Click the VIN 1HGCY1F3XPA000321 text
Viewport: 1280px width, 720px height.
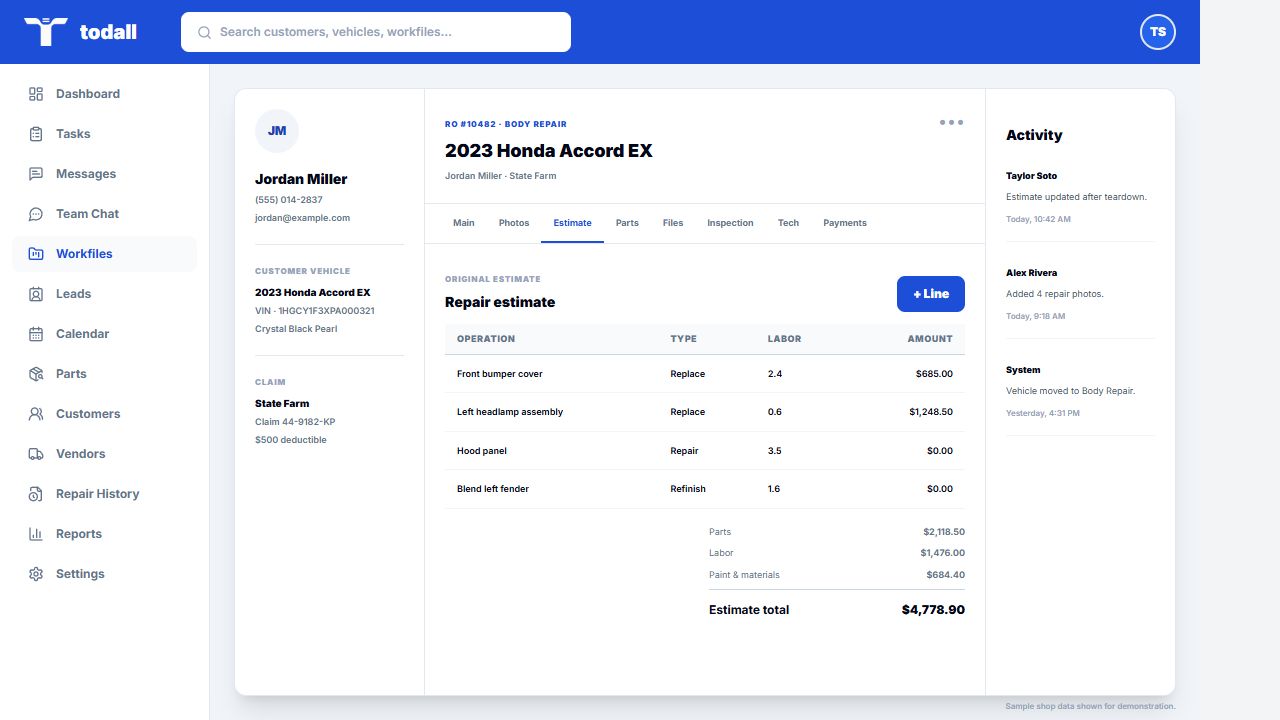coord(315,311)
